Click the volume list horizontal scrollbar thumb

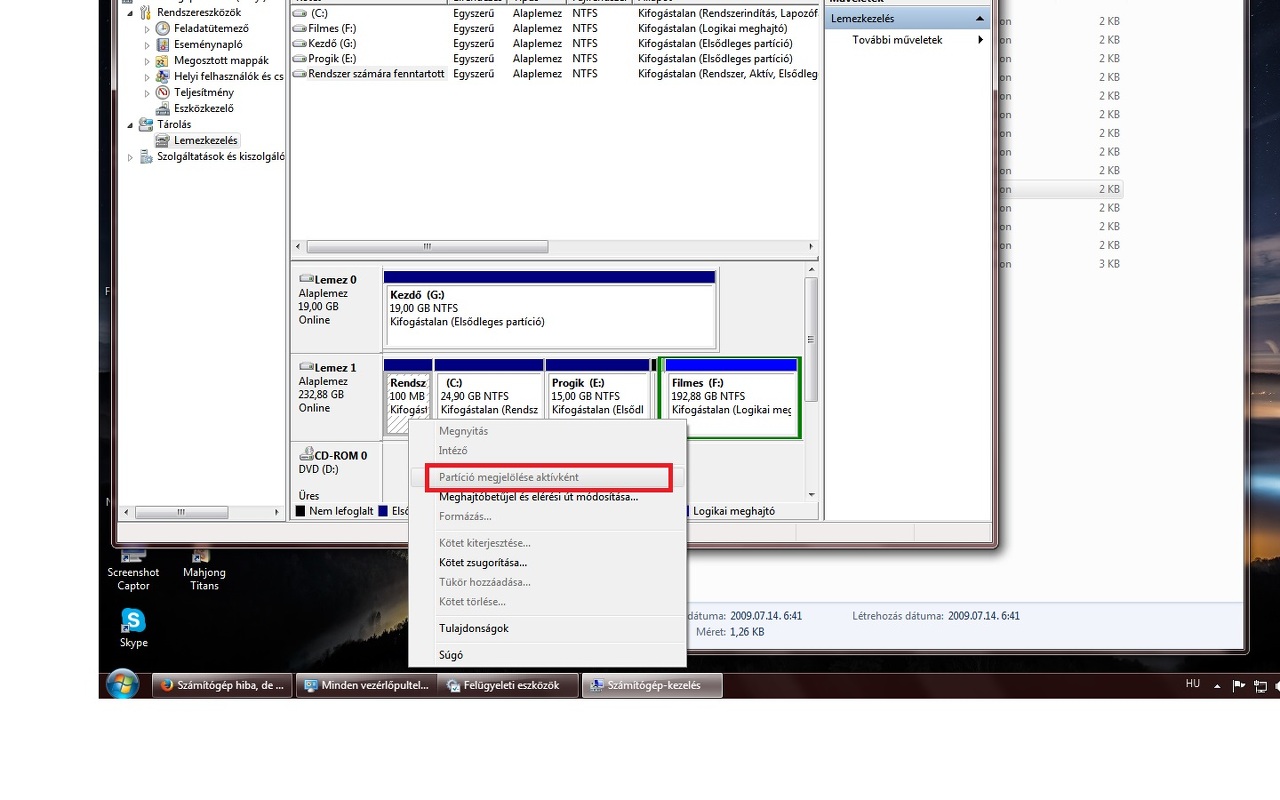click(427, 246)
